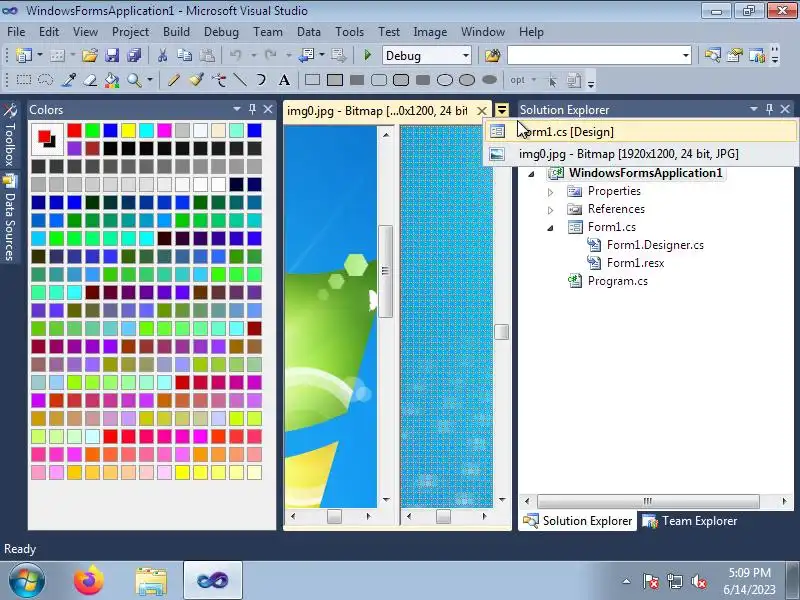Open the Data Sources side tab
The width and height of the screenshot is (800, 600).
click(9, 218)
